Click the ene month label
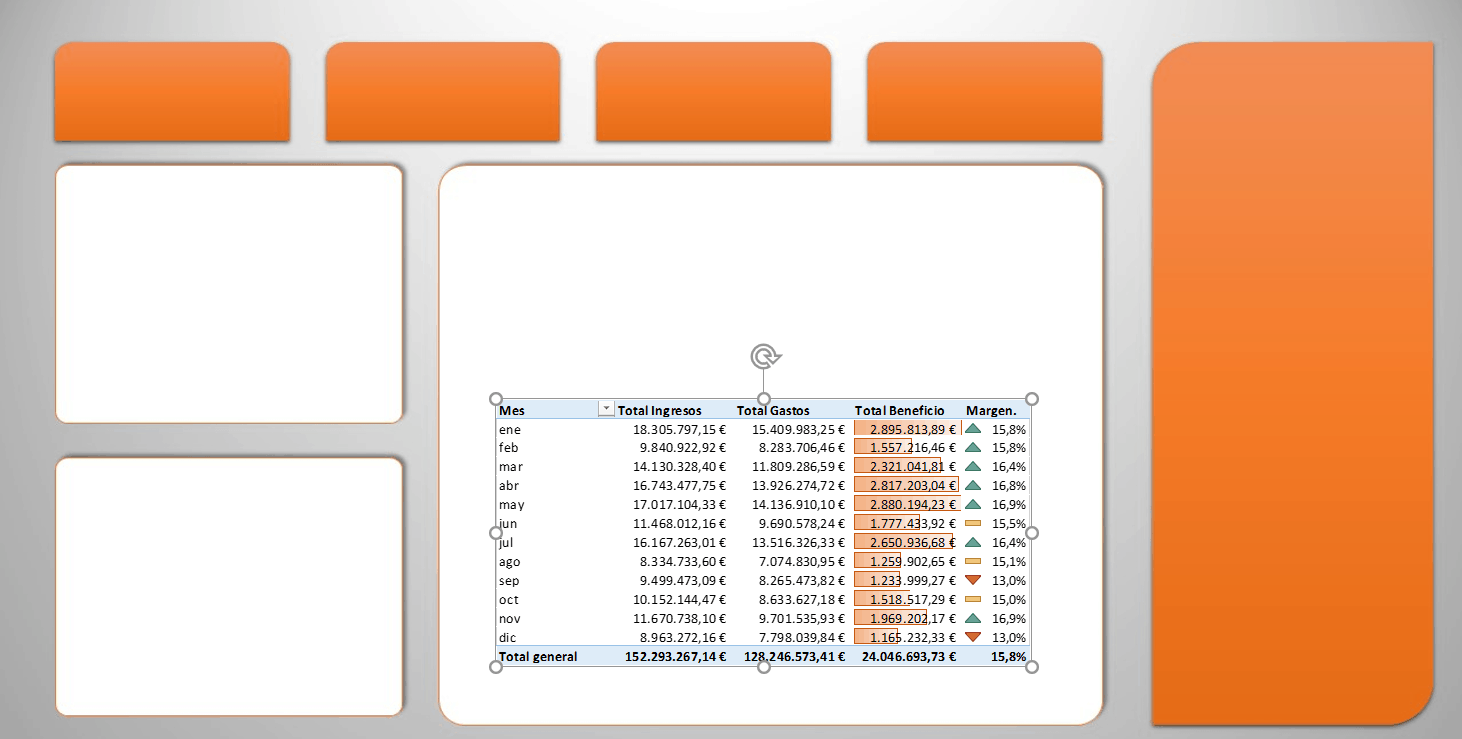 point(509,429)
